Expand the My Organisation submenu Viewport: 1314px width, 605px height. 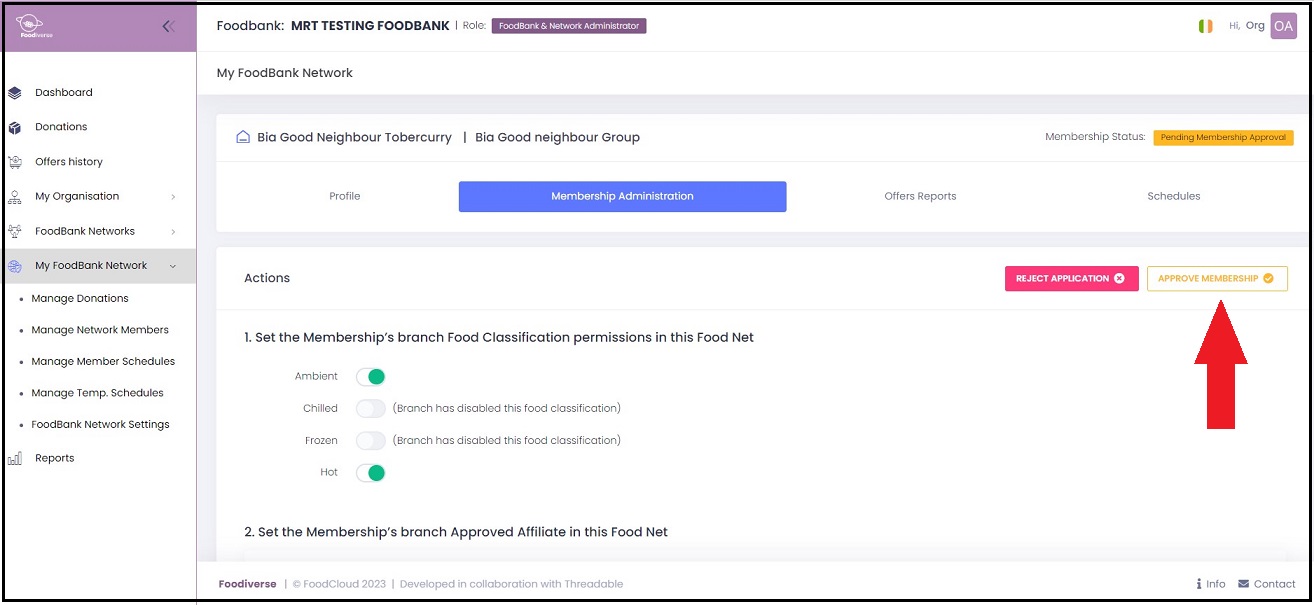tap(173, 197)
